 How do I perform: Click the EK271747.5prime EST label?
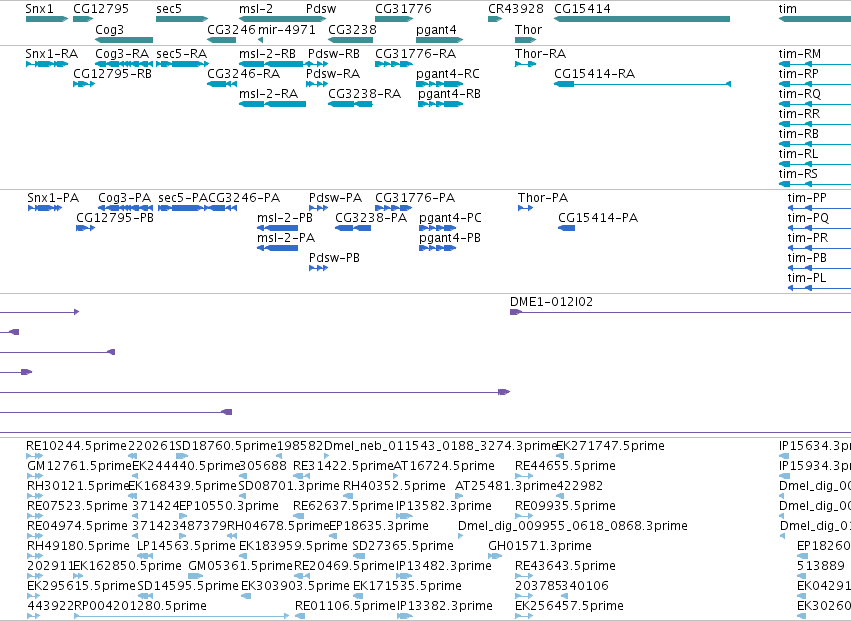(611, 446)
